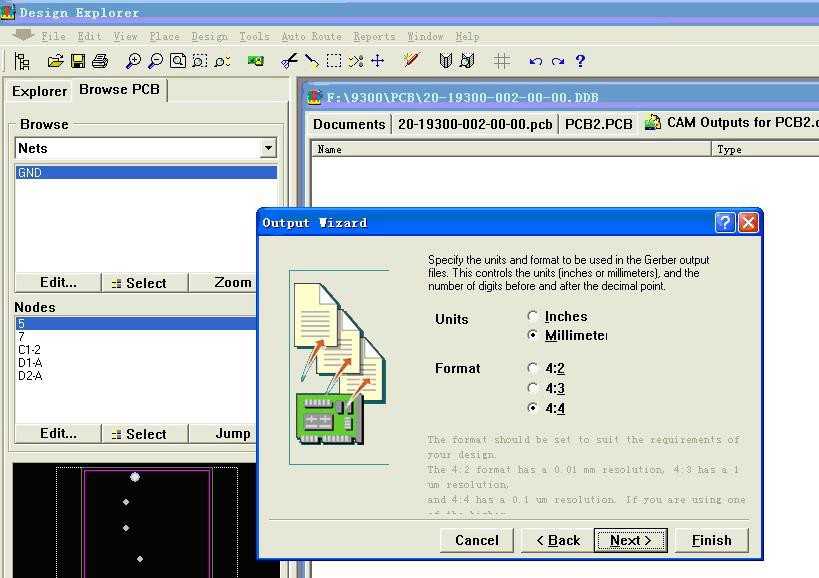The image size is (819, 578).
Task: Open the Help menu
Action: (x=467, y=36)
